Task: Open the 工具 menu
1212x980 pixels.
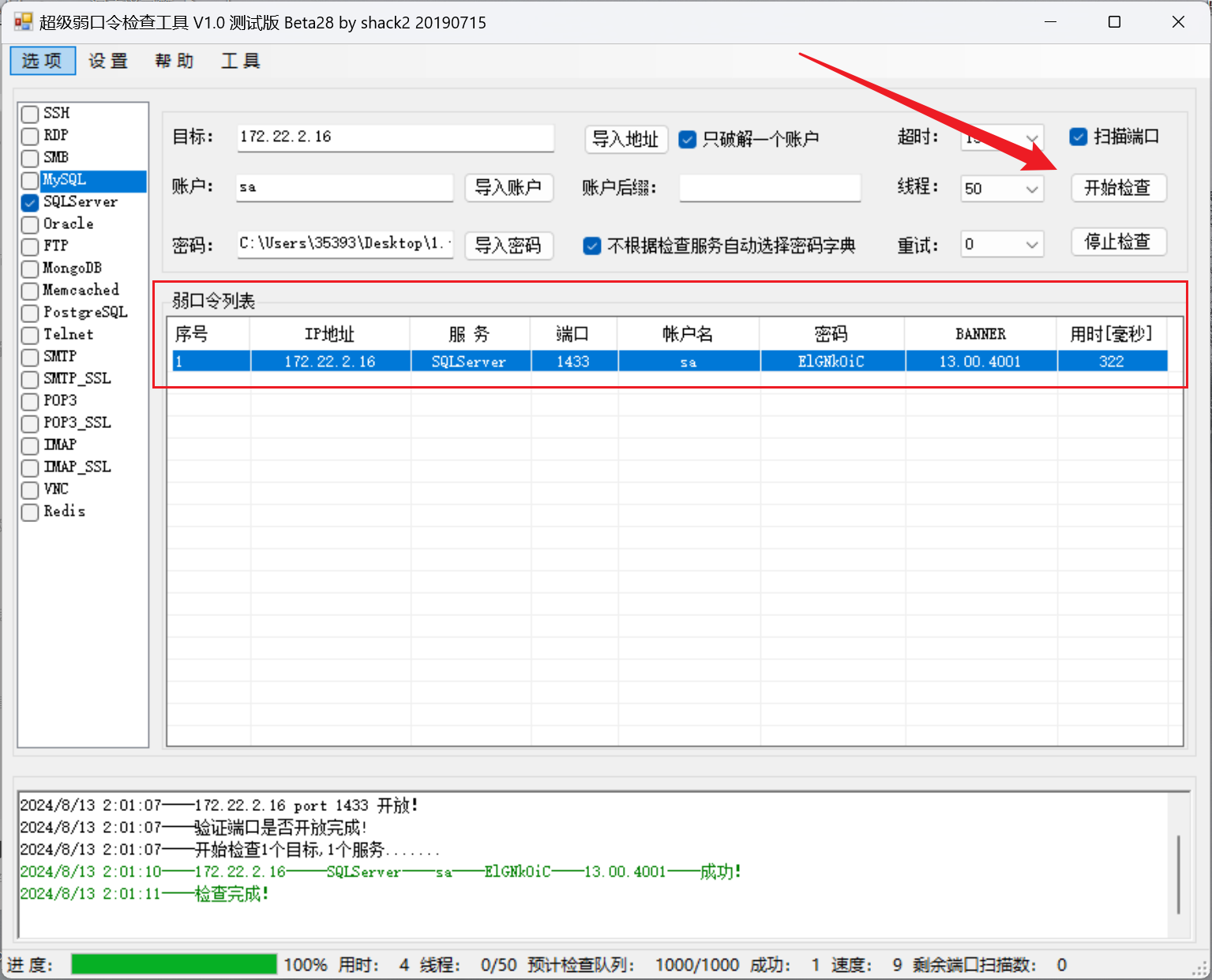Action: [241, 61]
